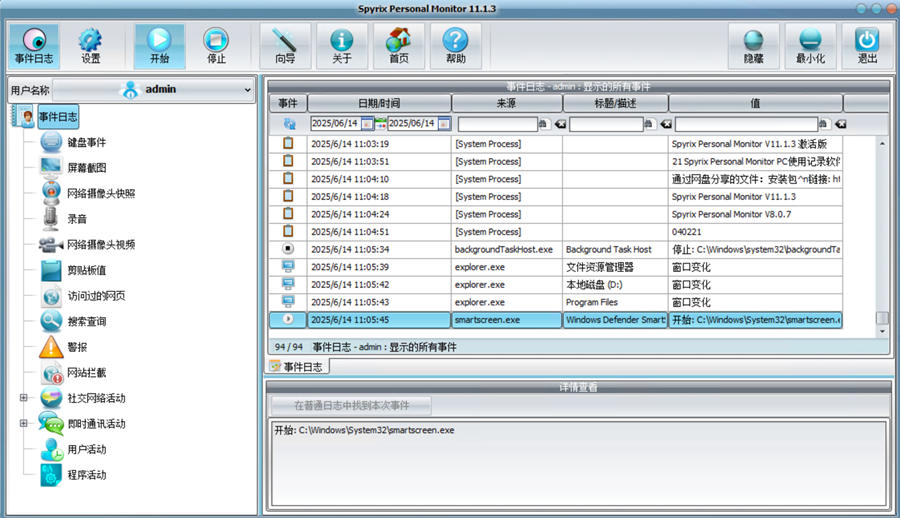Select explorer.exe row titled 文件资源管理器
The image size is (900, 518).
pos(556,267)
